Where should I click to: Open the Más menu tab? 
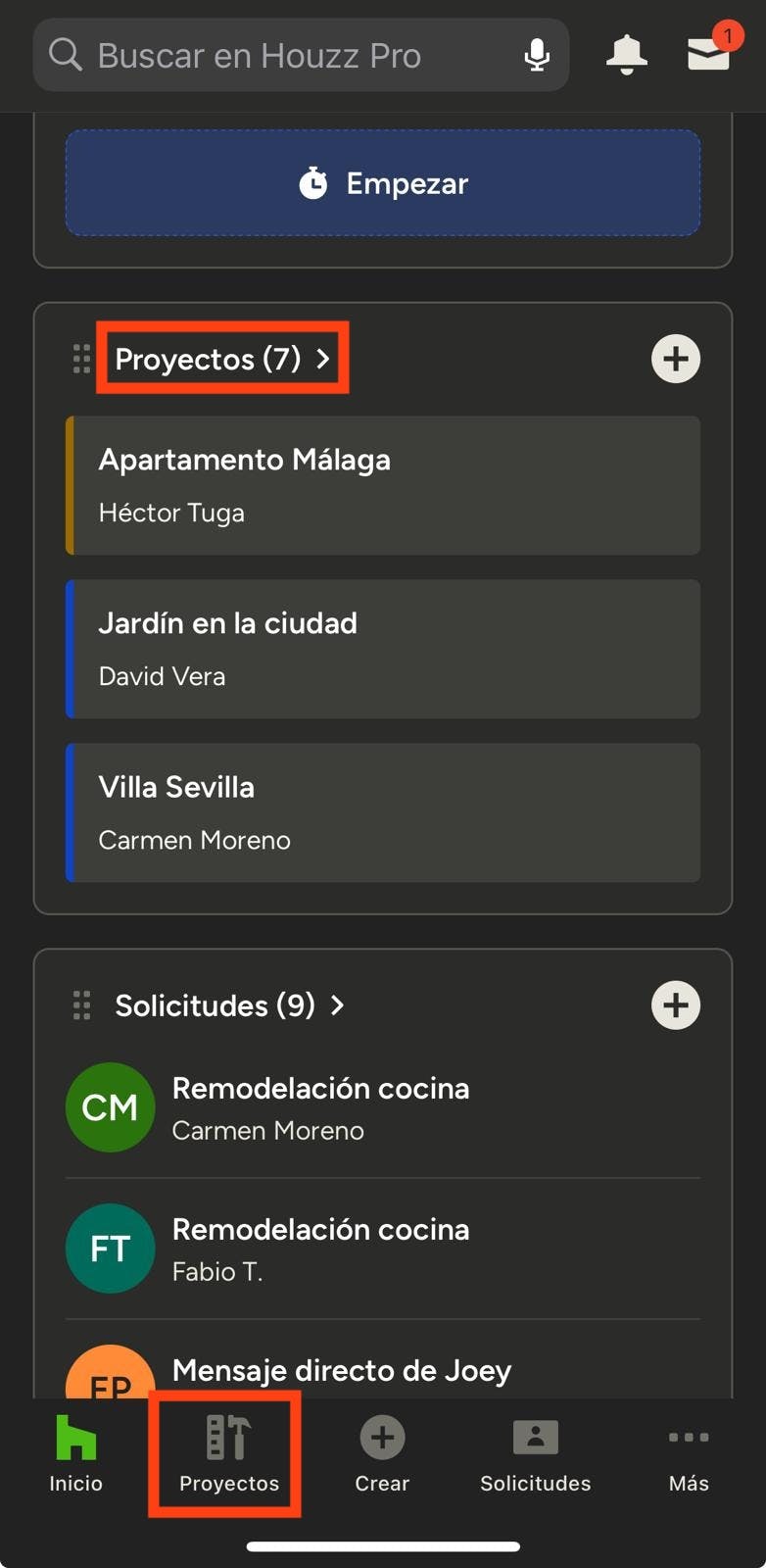[689, 1455]
